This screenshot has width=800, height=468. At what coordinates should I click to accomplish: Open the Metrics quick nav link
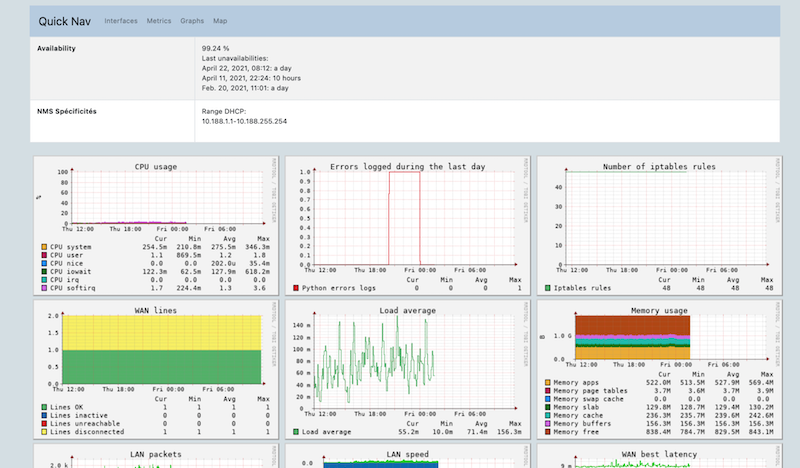click(x=159, y=21)
